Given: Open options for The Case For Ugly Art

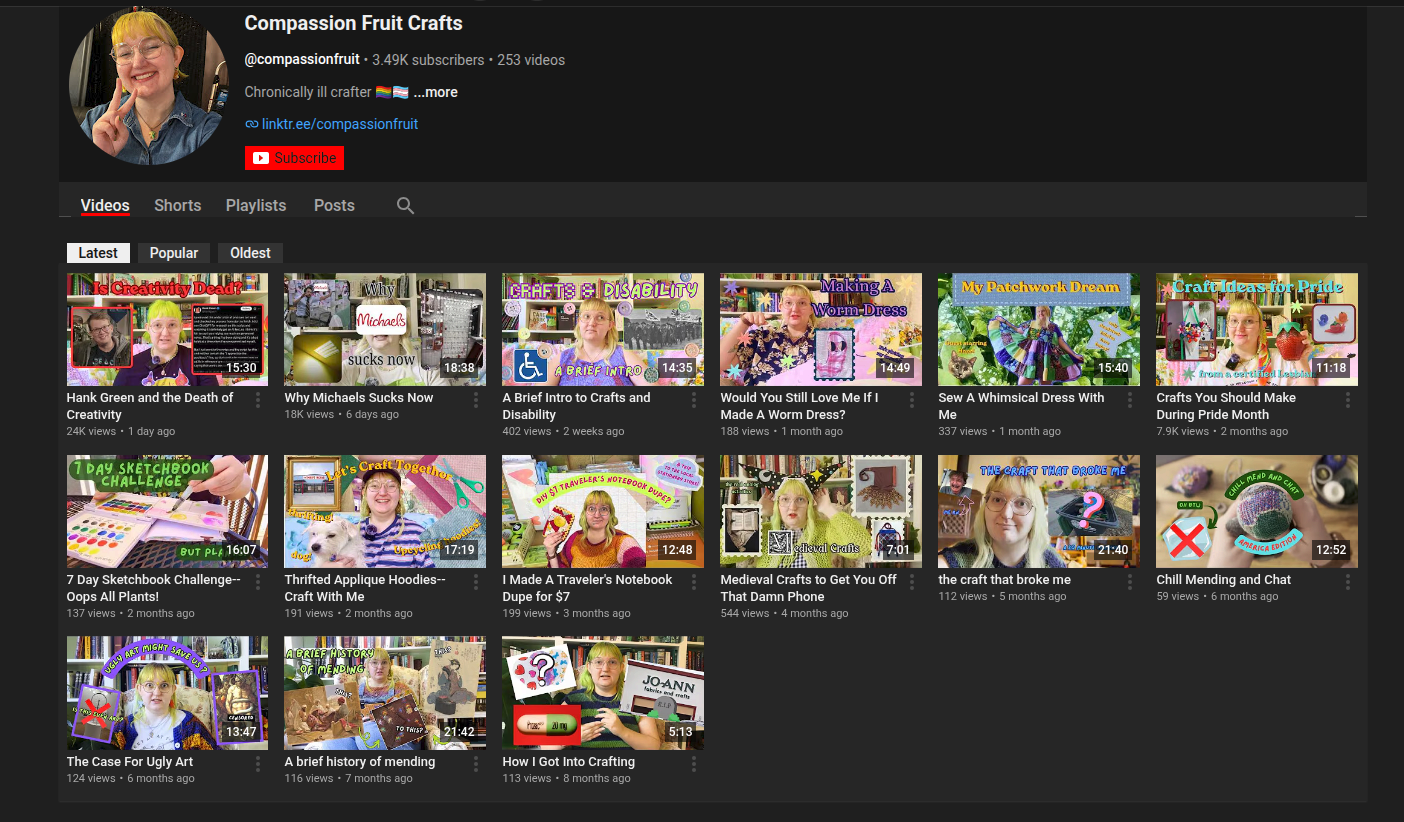Looking at the screenshot, I should [x=258, y=764].
